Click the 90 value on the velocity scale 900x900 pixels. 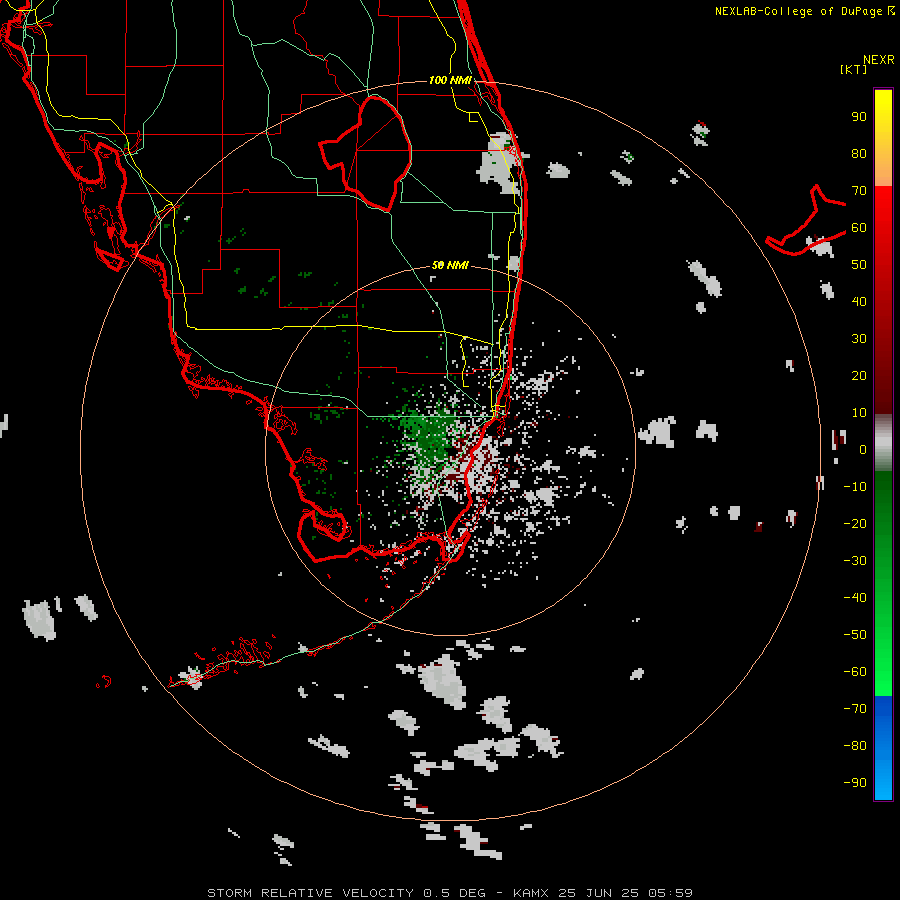tap(859, 117)
